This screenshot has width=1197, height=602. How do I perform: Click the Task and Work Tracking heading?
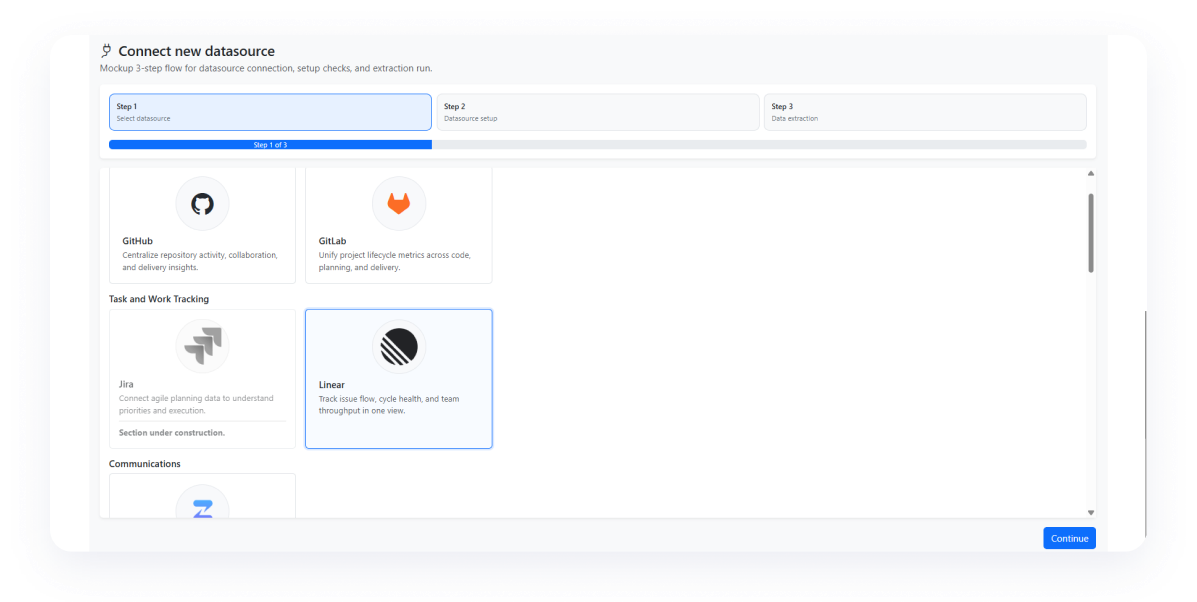tap(159, 299)
